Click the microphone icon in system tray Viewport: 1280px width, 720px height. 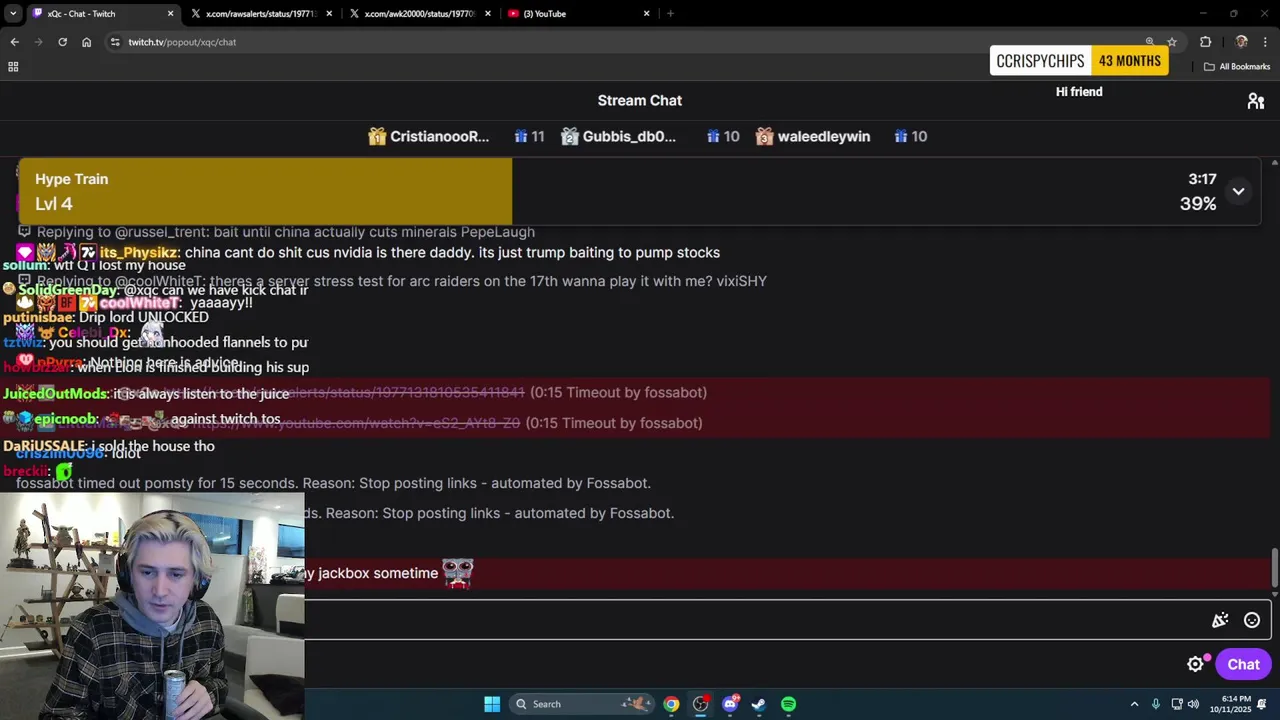(x=1155, y=704)
